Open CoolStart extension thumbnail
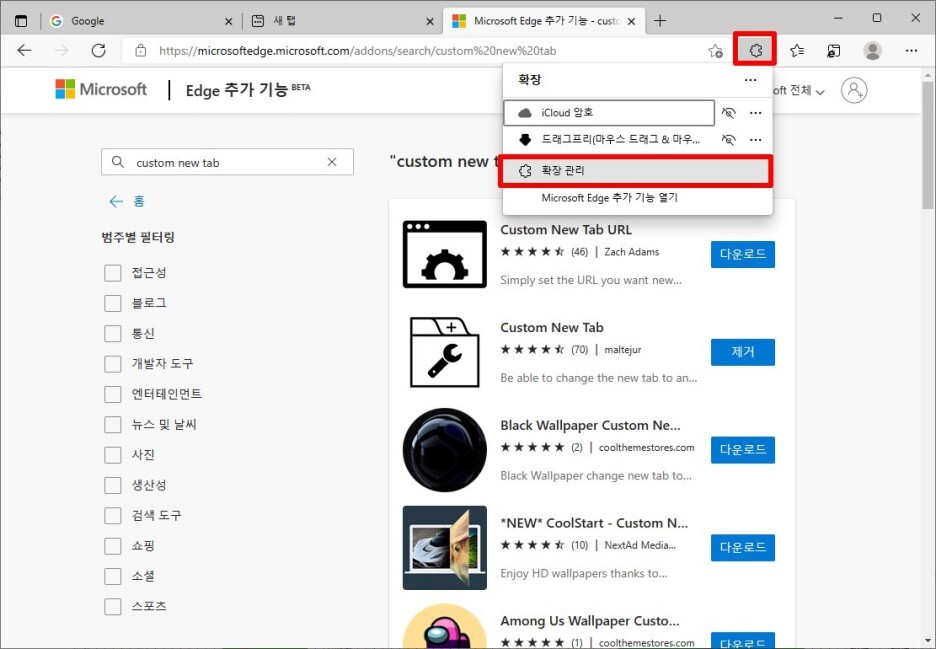 click(x=445, y=548)
